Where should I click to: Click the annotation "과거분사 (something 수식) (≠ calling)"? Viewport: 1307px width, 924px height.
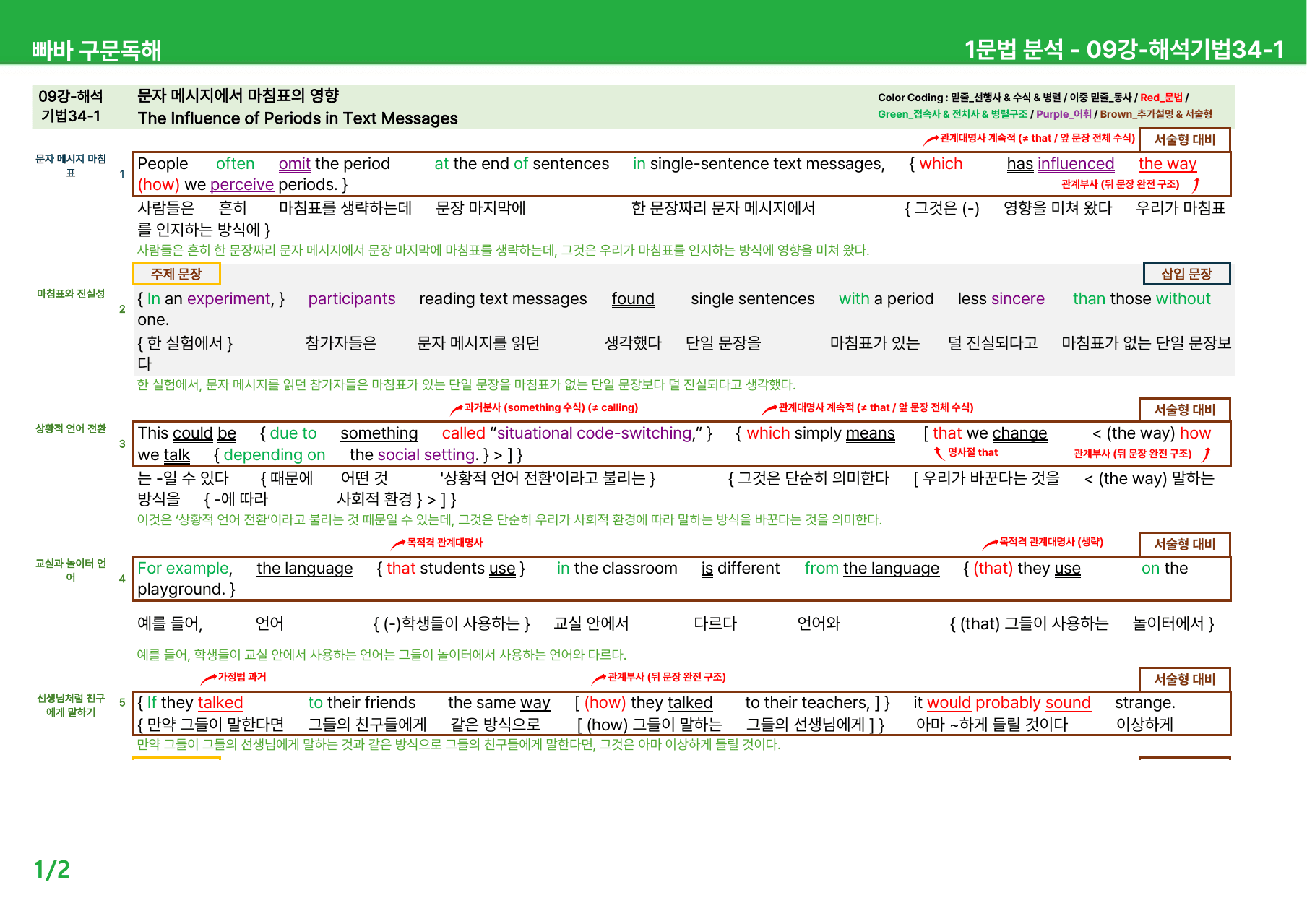(551, 407)
